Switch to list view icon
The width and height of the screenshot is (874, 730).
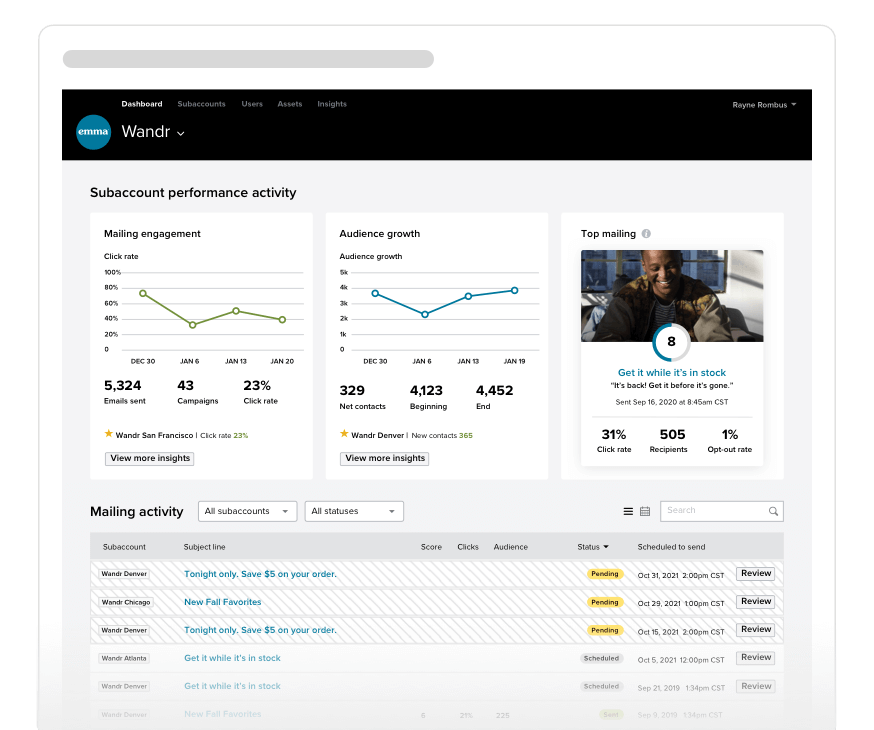[x=628, y=511]
